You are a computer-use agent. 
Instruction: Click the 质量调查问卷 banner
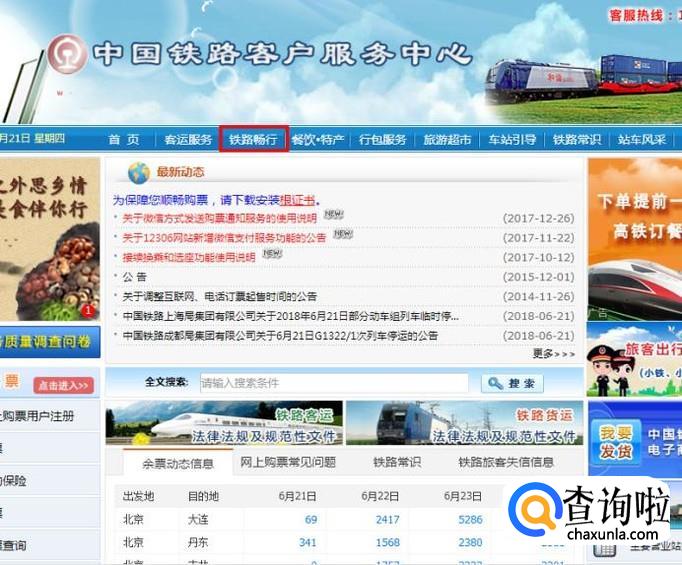[x=50, y=342]
